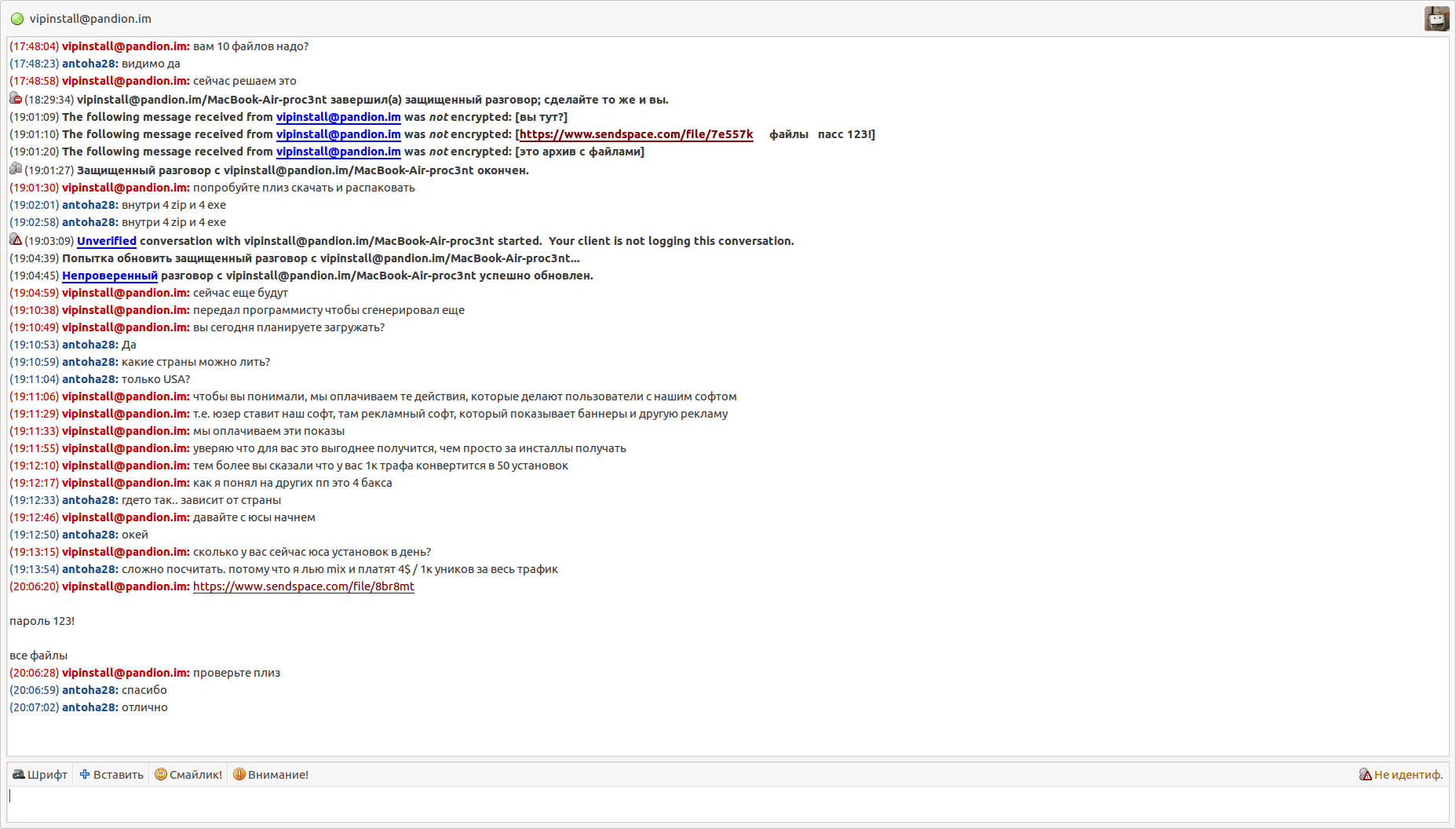Click message "спасибо"
Screen dimensions: 1456x829
point(144,690)
